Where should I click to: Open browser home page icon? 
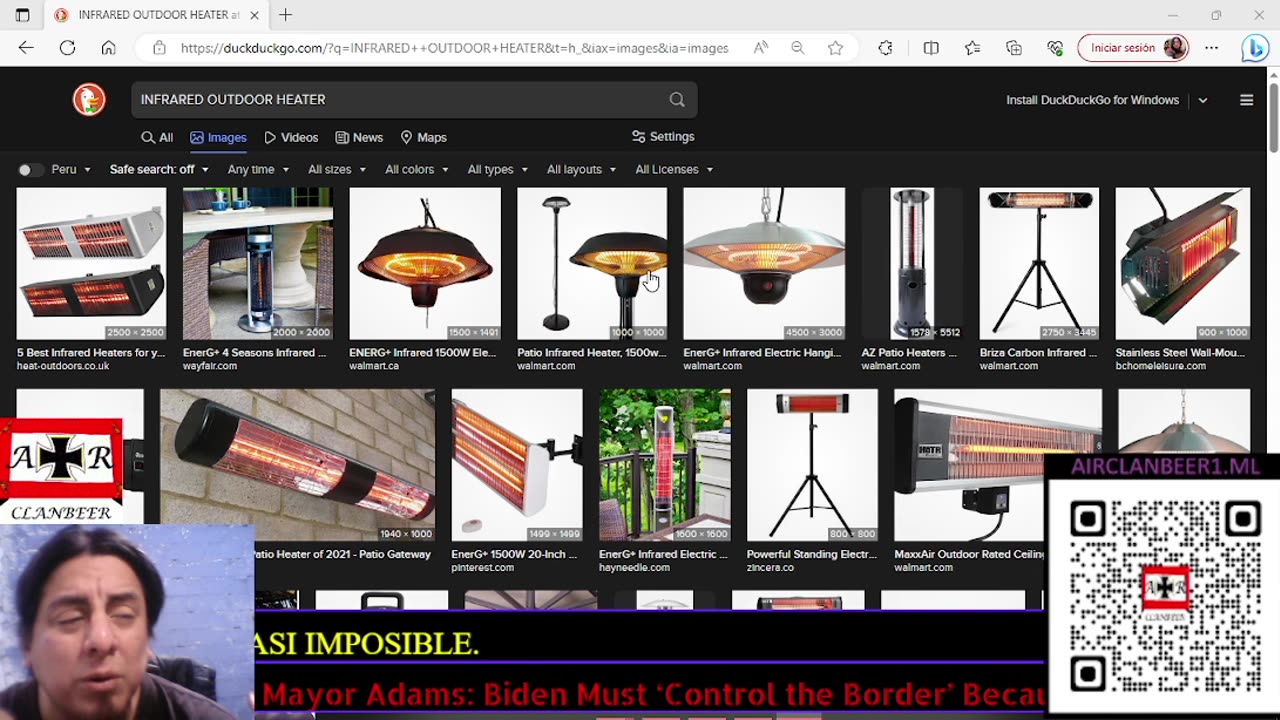coord(108,47)
